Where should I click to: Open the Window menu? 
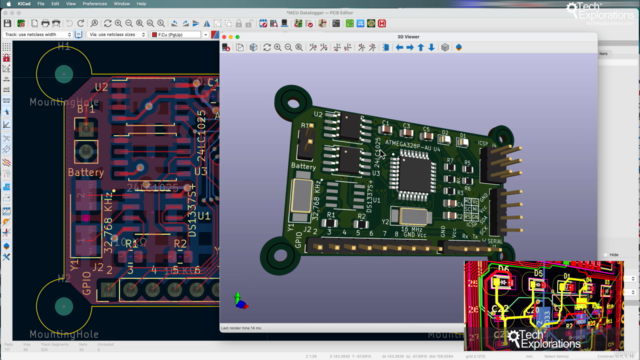(122, 4)
